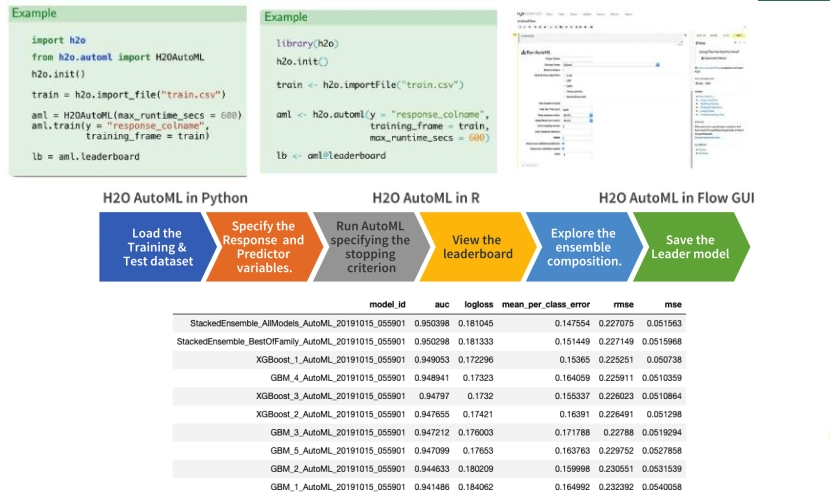Select the yellow 'View the leaderboard' step
The width and height of the screenshot is (830, 492).
tap(477, 247)
